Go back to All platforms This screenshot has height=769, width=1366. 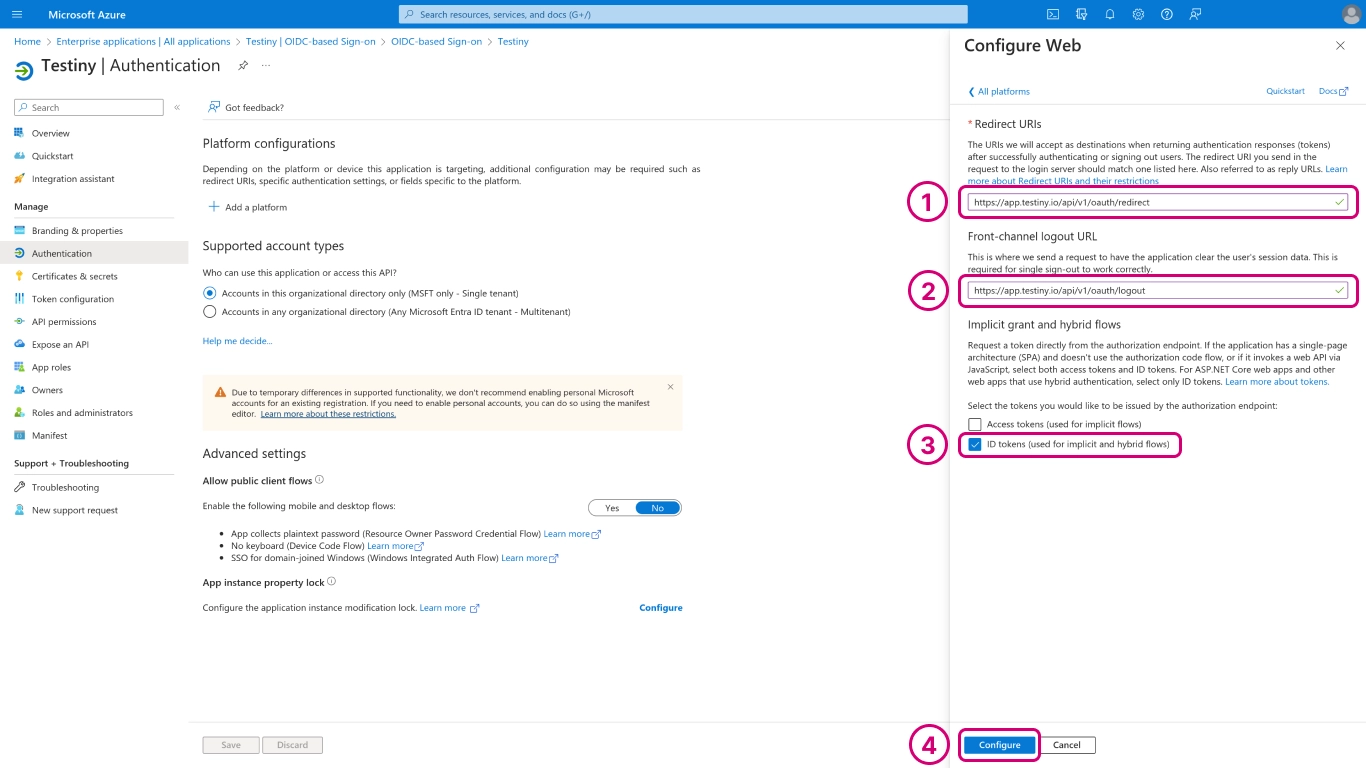coord(999,92)
